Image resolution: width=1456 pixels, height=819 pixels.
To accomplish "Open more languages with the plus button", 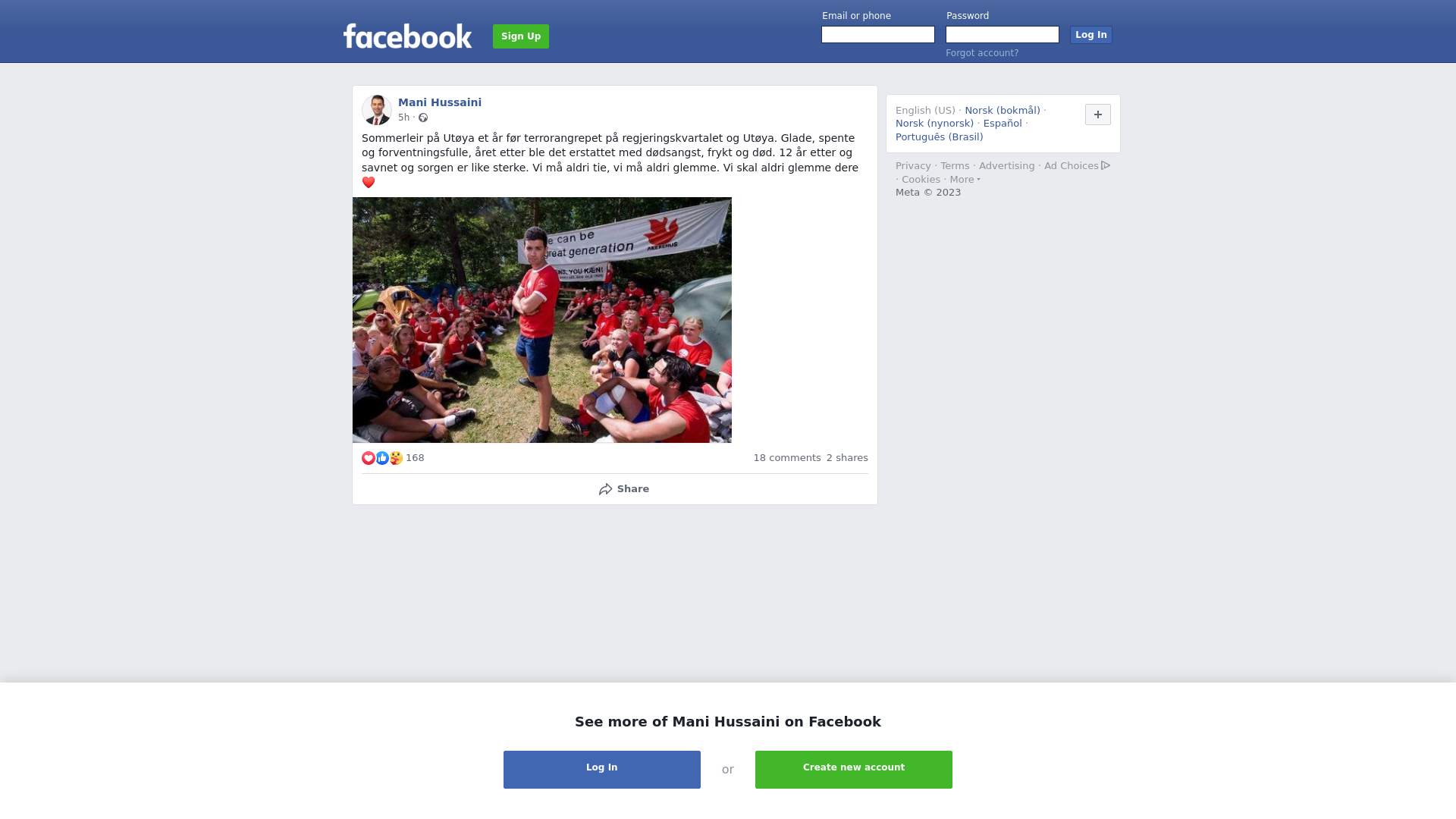I will pyautogui.click(x=1098, y=115).
